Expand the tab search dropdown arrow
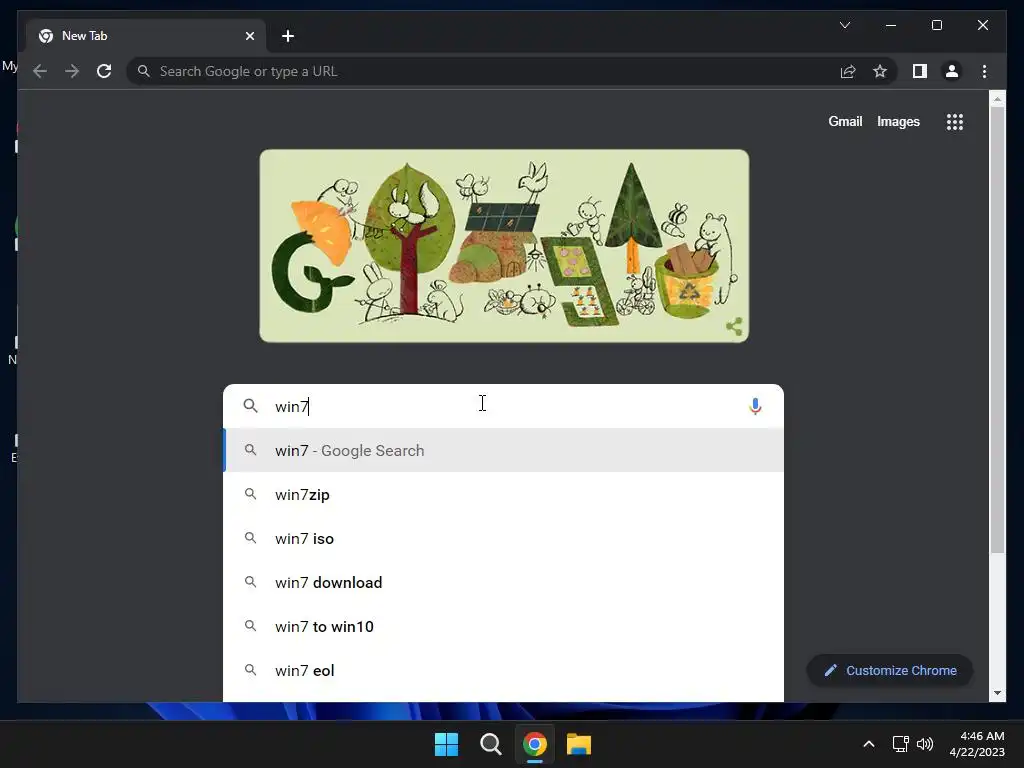The height and width of the screenshot is (768, 1024). pos(844,25)
